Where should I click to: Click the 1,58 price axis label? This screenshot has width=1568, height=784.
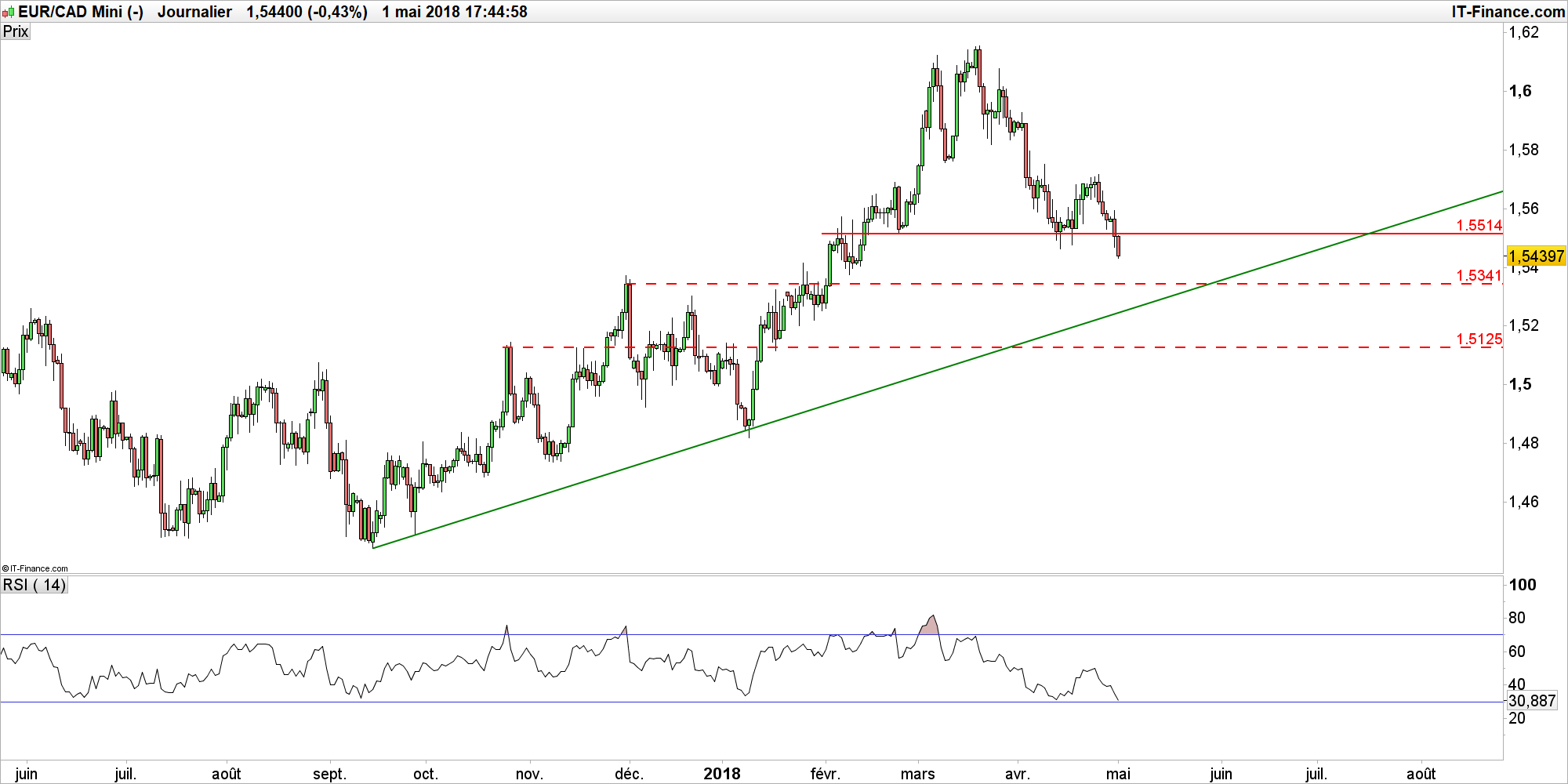(1524, 149)
